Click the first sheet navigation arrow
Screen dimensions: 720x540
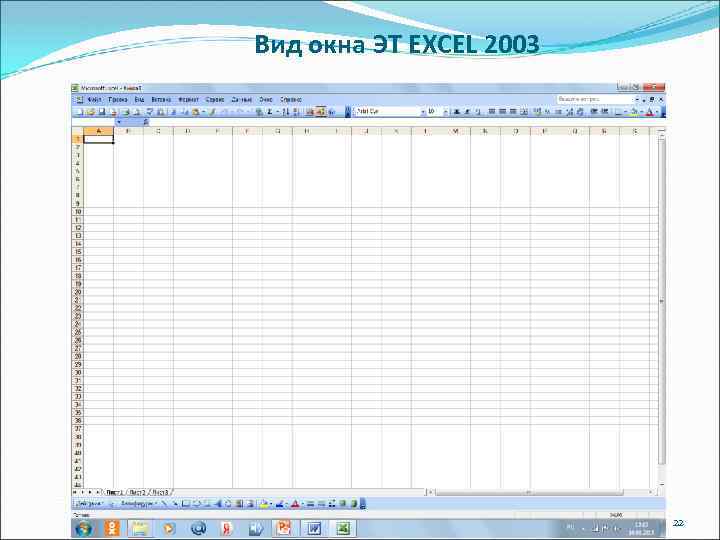click(x=75, y=492)
